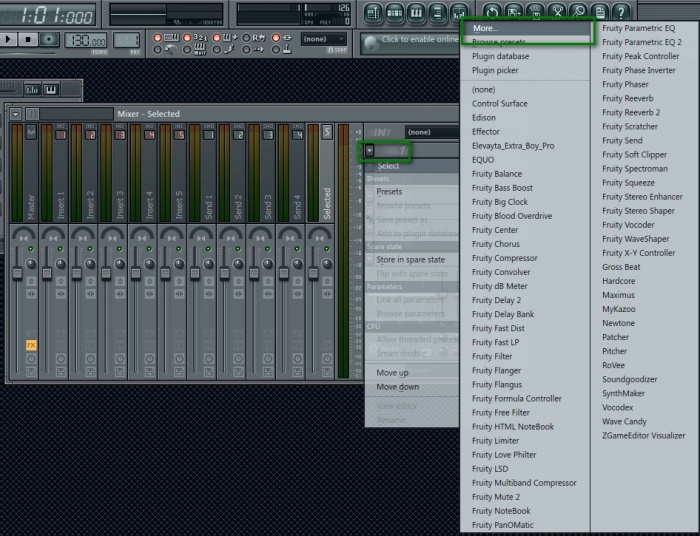Open the playlist view icon

click(373, 12)
